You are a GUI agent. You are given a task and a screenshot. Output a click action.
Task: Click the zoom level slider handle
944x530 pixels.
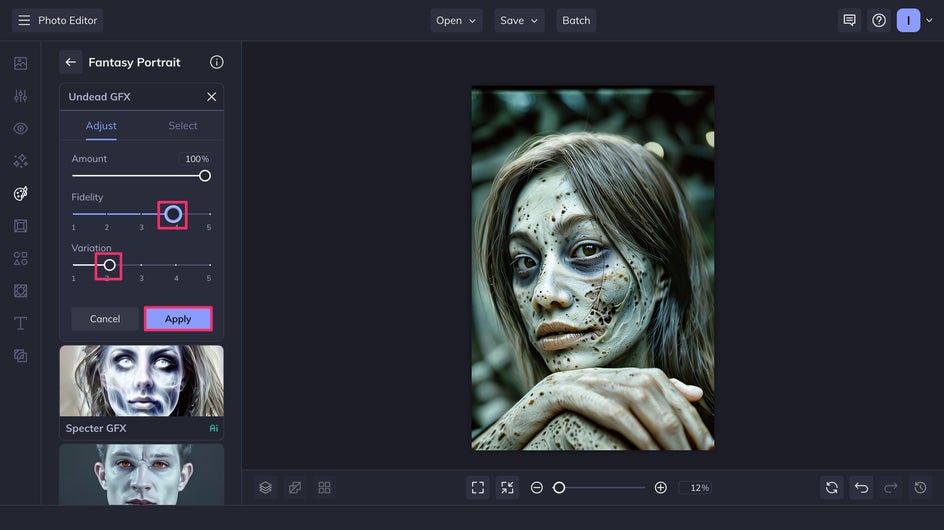point(559,487)
